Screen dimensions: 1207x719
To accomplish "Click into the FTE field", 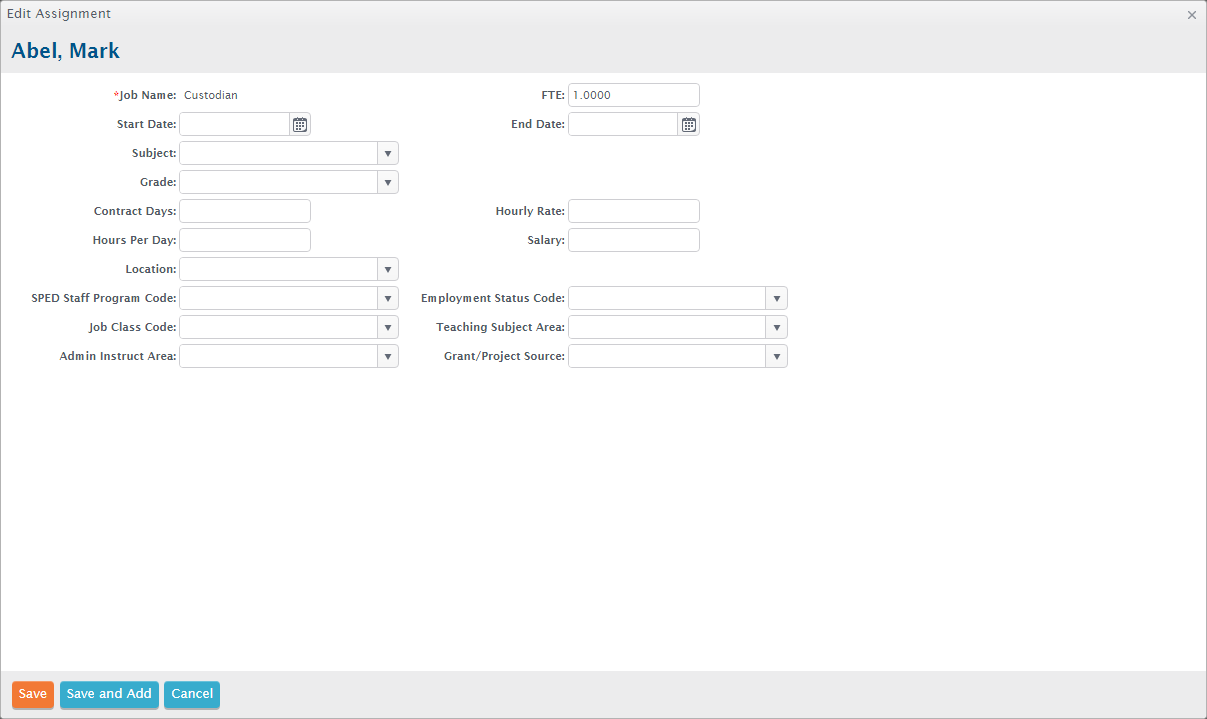I will pos(633,95).
